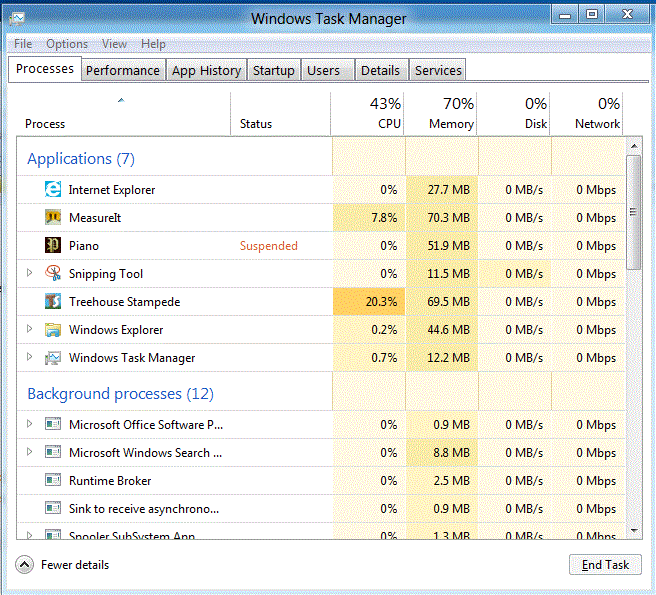Open the Options menu
This screenshot has width=656, height=595.
click(67, 44)
